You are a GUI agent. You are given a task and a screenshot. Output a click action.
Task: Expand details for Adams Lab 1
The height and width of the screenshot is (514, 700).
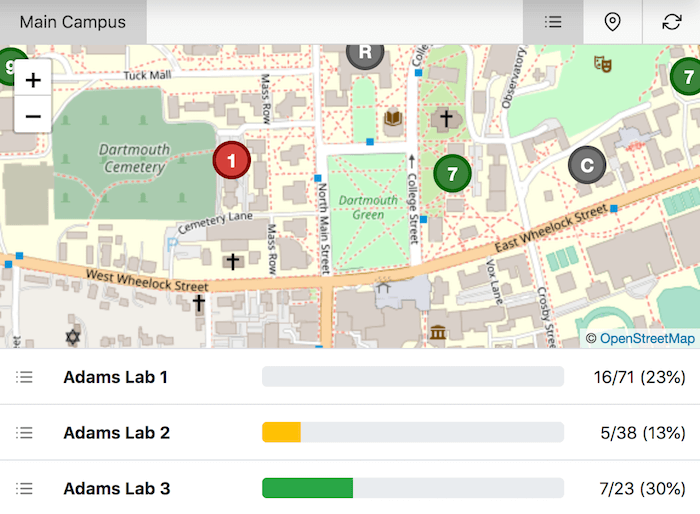tap(25, 377)
